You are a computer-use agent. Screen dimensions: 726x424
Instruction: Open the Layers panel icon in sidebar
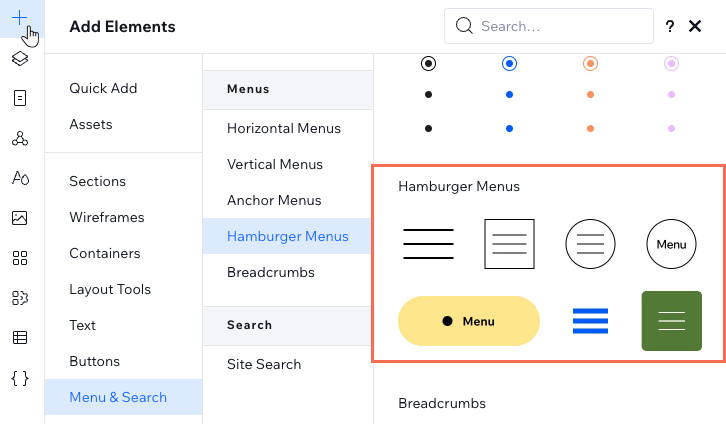(x=20, y=59)
